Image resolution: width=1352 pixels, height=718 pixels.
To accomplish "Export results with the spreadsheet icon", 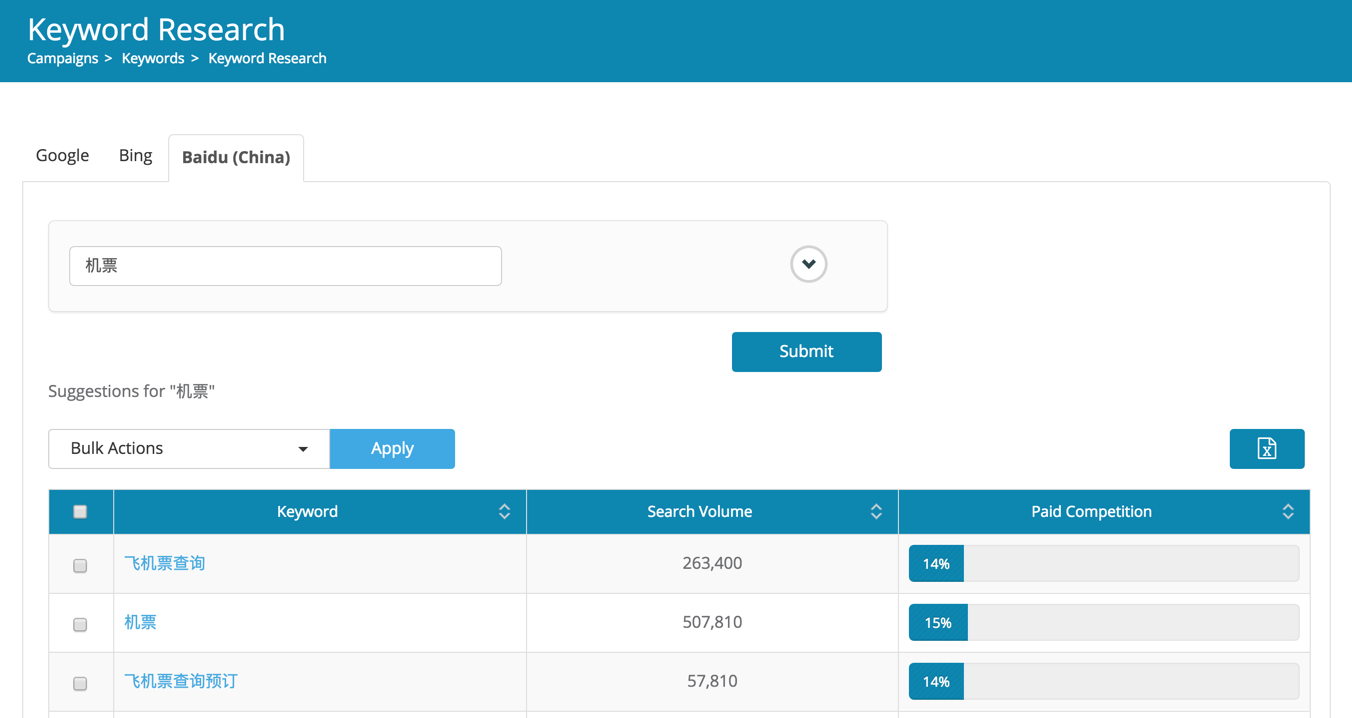I will [x=1266, y=449].
